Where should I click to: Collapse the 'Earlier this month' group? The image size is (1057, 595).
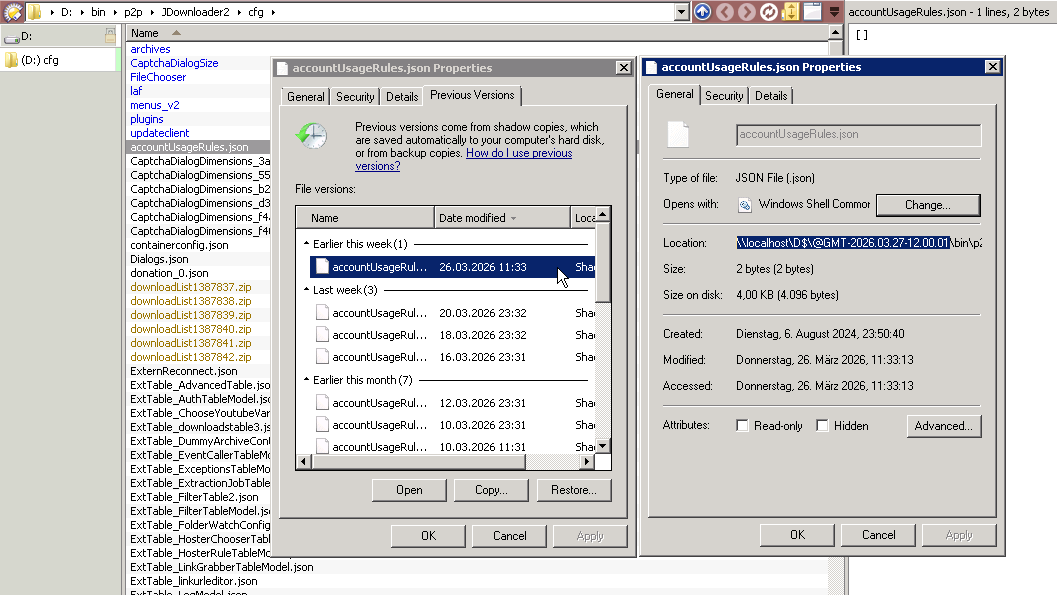pos(306,380)
